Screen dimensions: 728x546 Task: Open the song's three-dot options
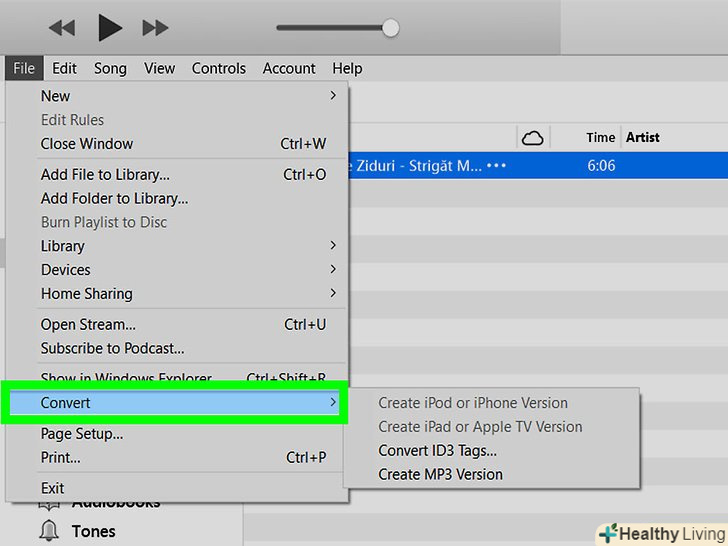[x=496, y=165]
